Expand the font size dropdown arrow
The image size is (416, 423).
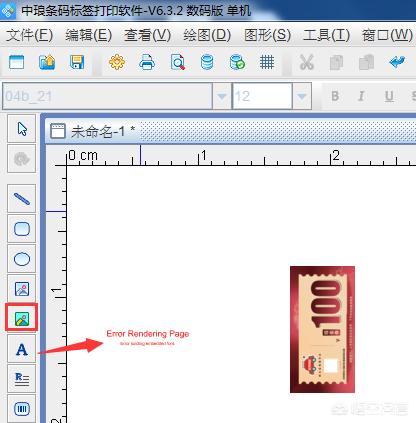pyautogui.click(x=302, y=96)
